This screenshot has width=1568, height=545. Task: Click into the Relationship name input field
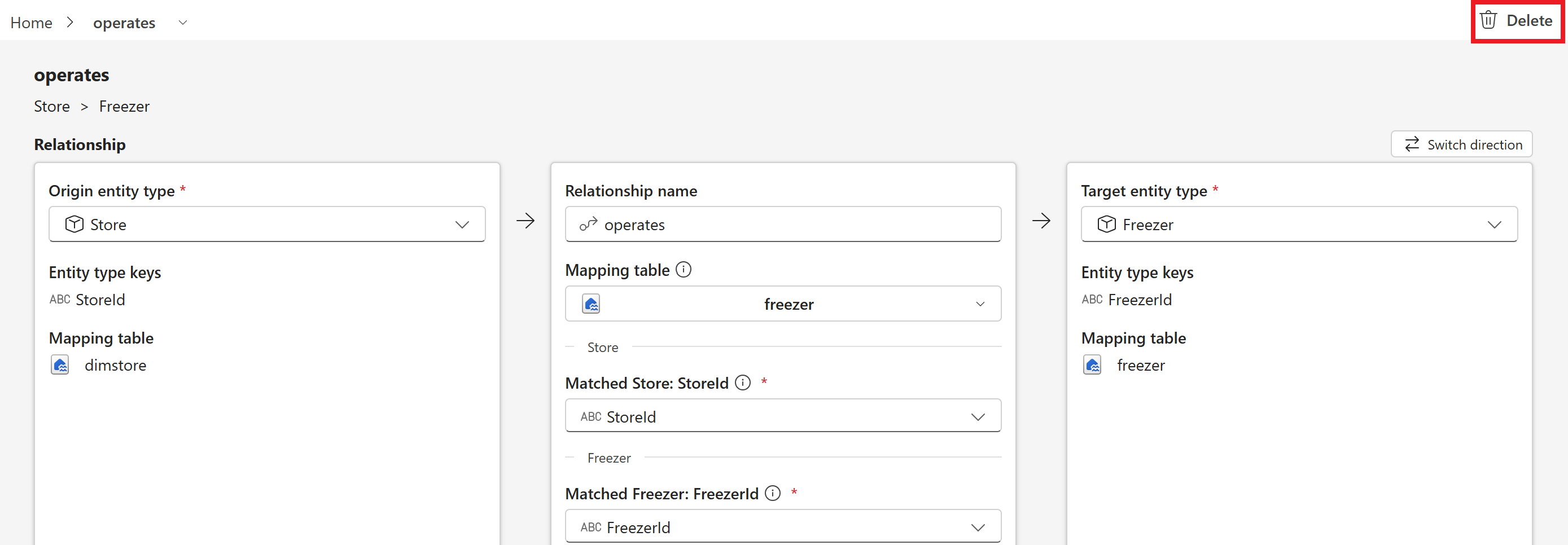pyautogui.click(x=783, y=225)
